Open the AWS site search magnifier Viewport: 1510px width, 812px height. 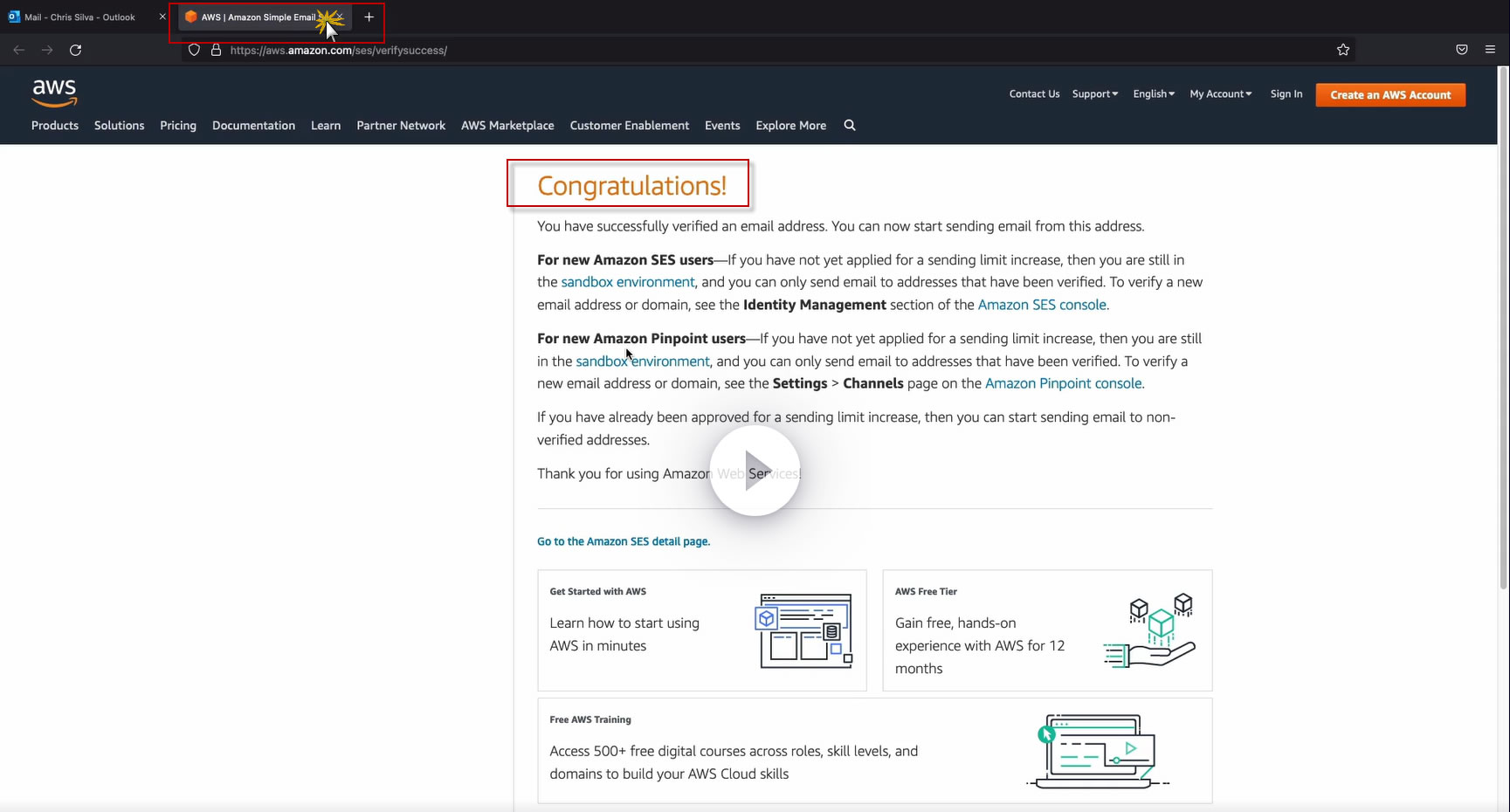point(850,126)
